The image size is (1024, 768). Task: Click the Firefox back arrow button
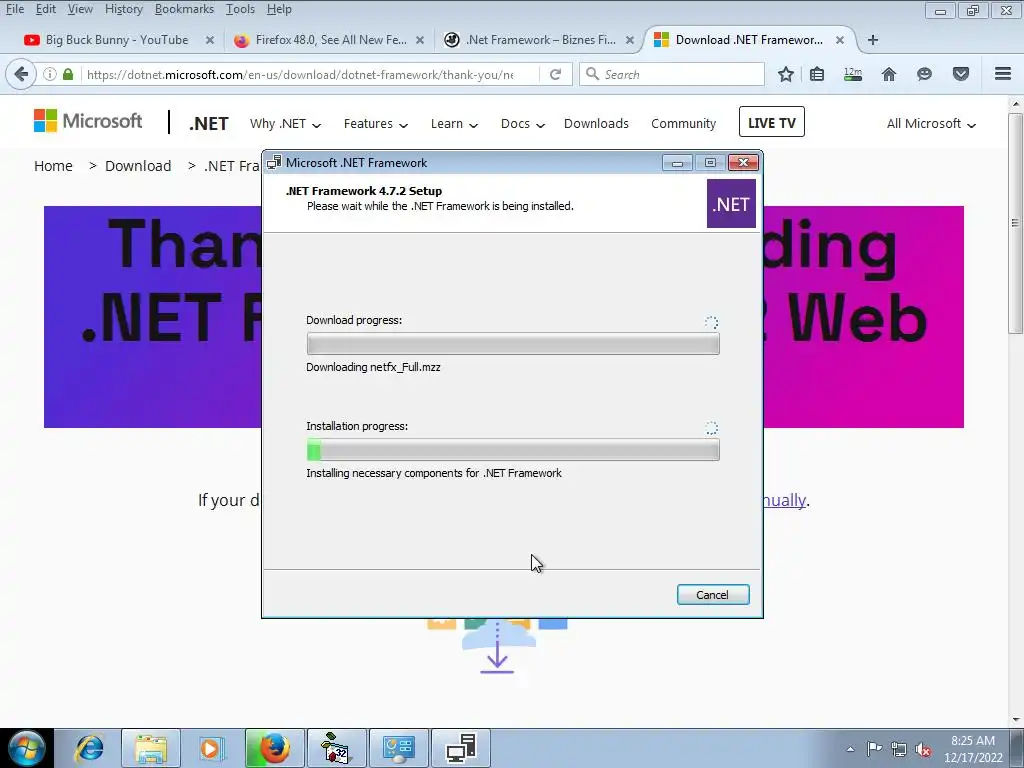[21, 74]
